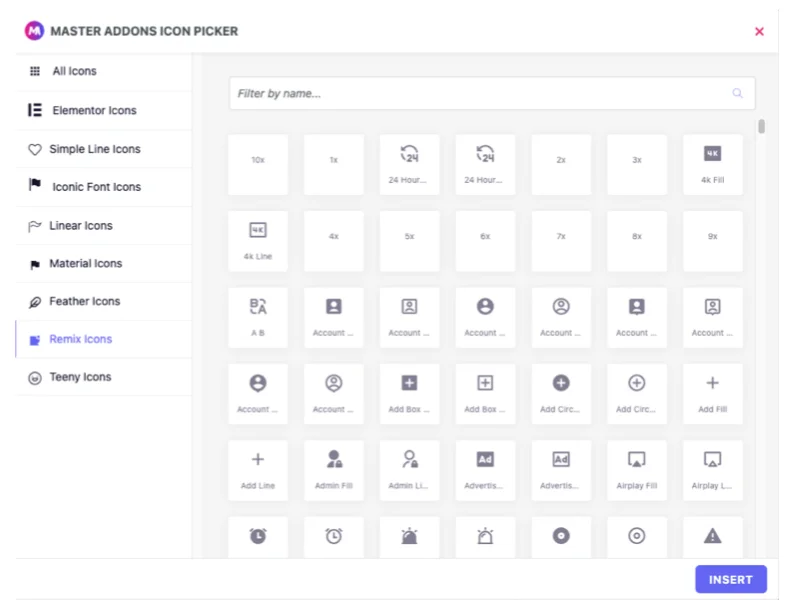Choose the outlined Account circle icon in A B row
800x600 pixels.
[561, 317]
